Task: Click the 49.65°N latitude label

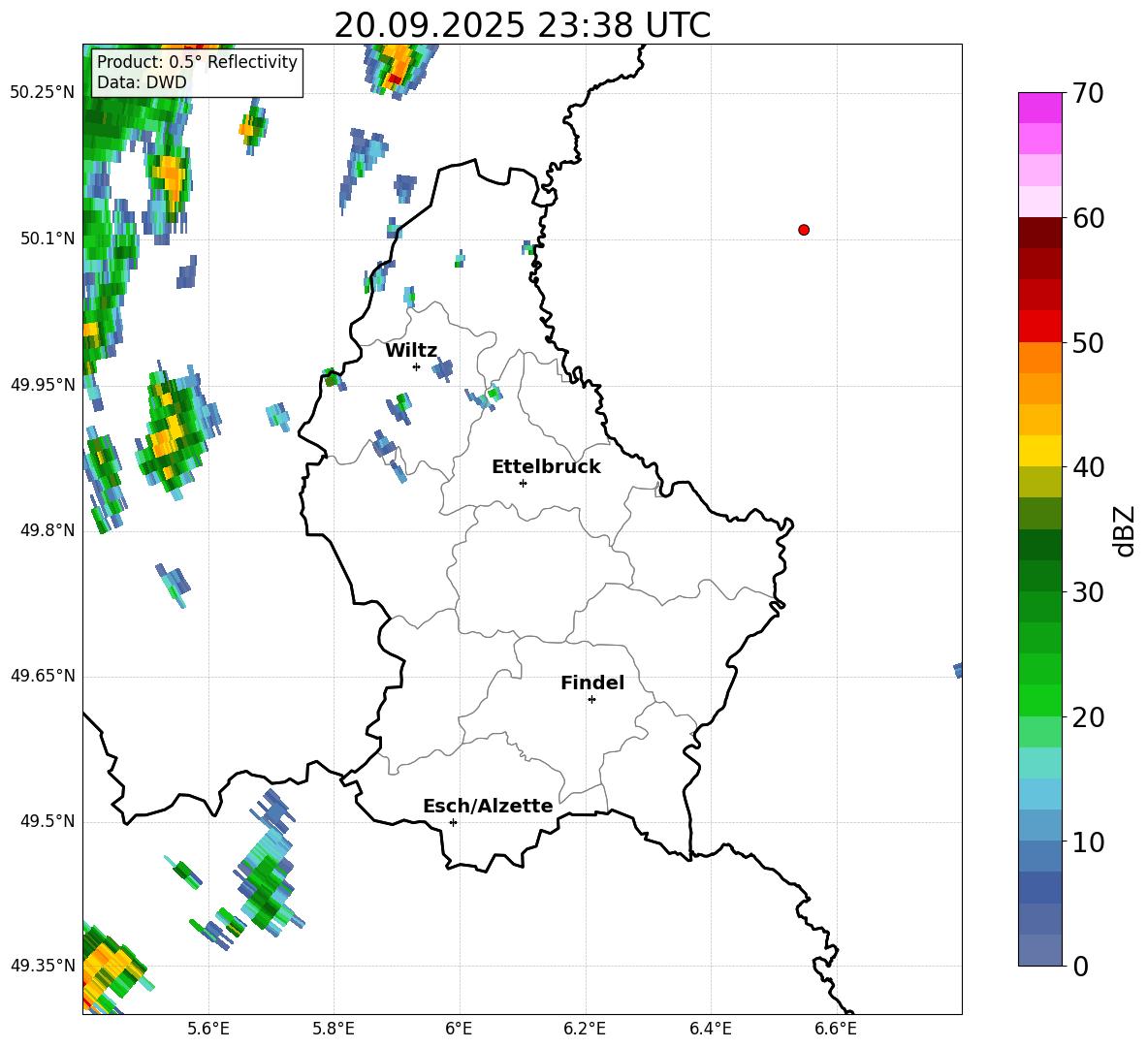Action: click(43, 676)
